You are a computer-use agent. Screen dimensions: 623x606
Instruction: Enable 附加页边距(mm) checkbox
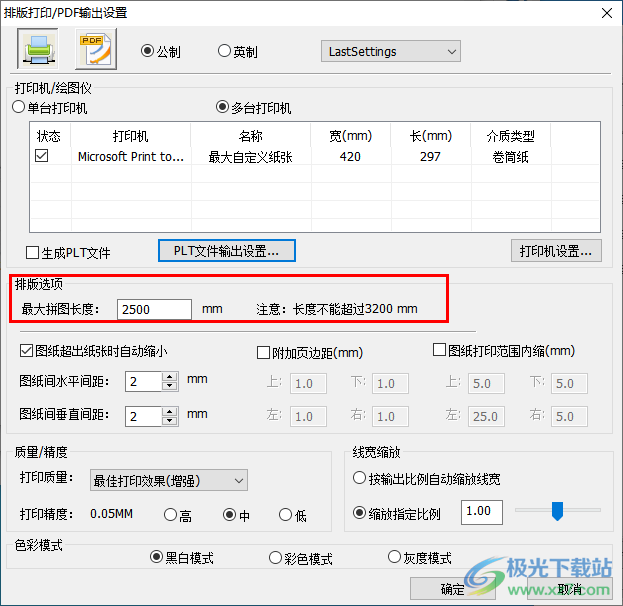point(263,352)
